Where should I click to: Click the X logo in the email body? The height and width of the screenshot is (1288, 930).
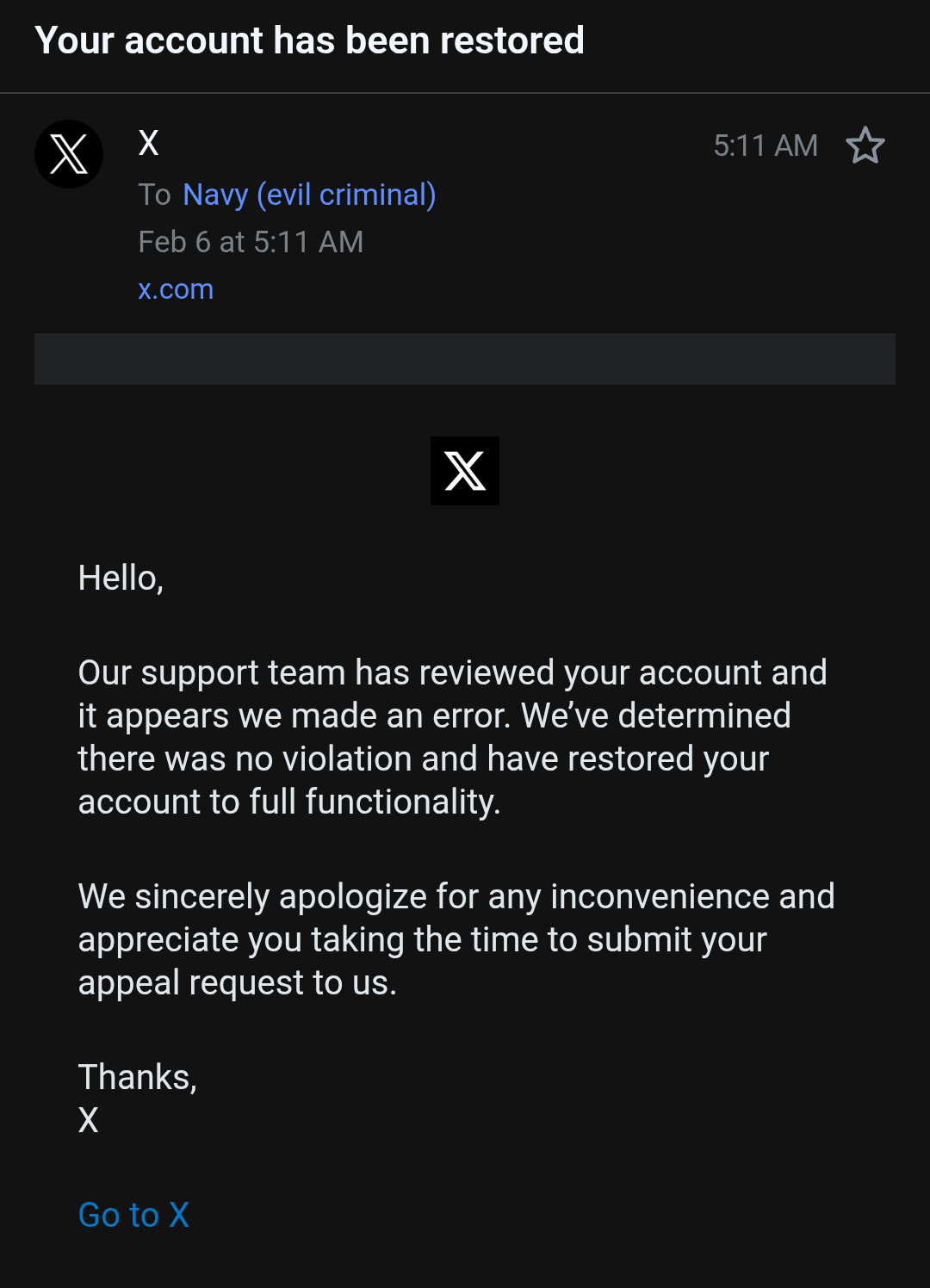(x=465, y=471)
